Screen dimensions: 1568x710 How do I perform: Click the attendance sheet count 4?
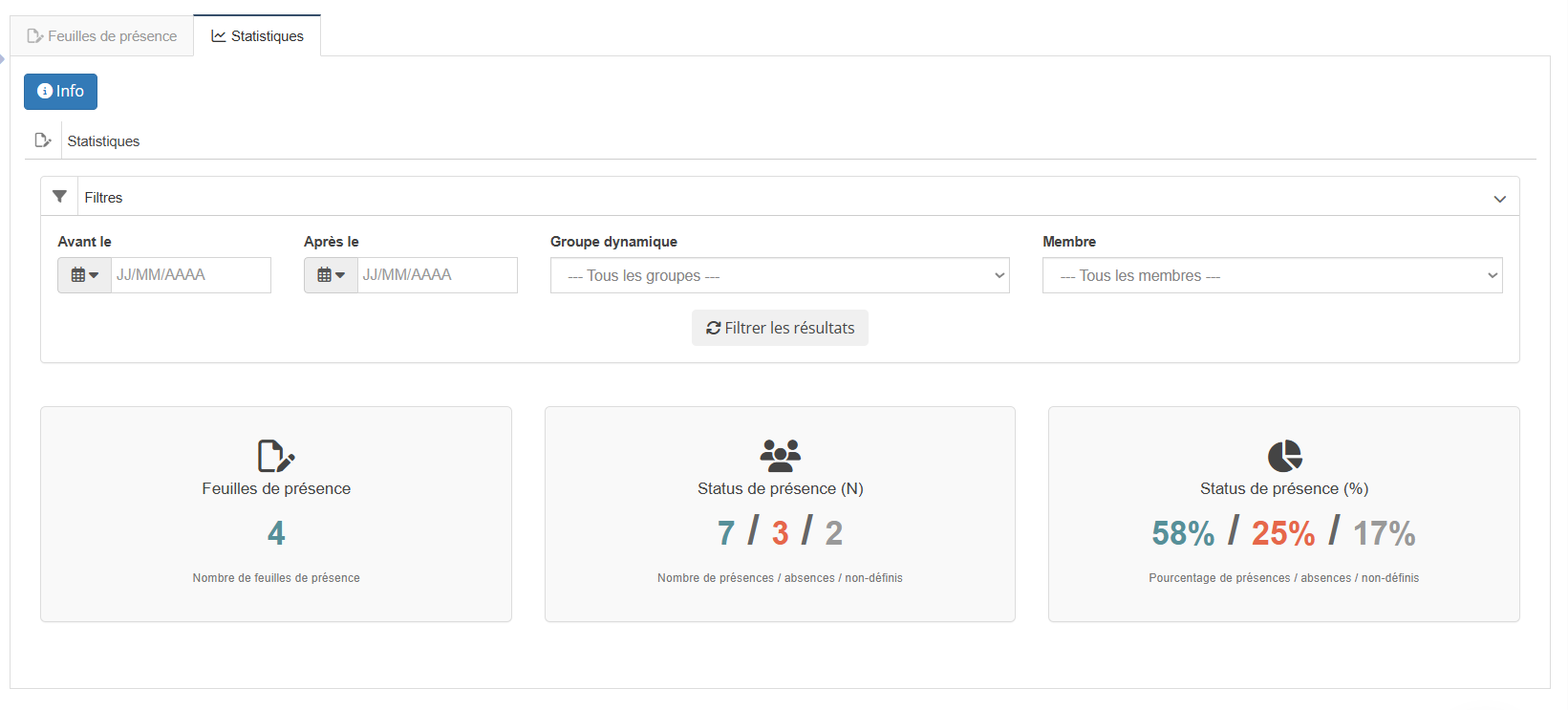(276, 533)
